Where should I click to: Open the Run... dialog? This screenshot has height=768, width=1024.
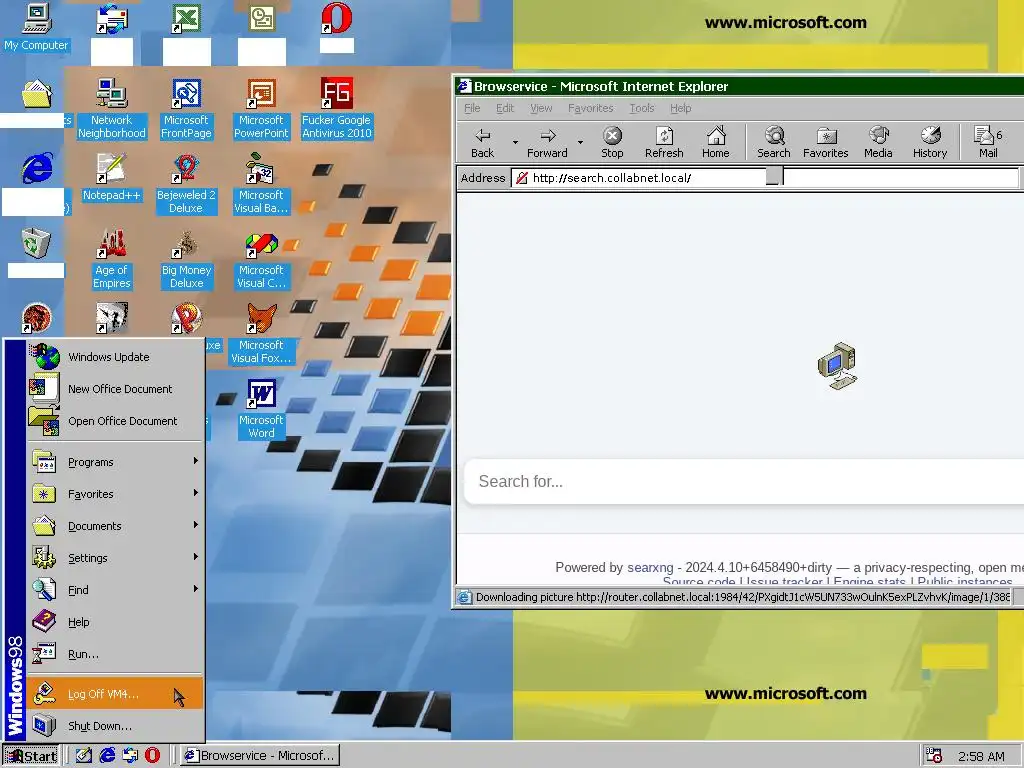(x=115, y=654)
